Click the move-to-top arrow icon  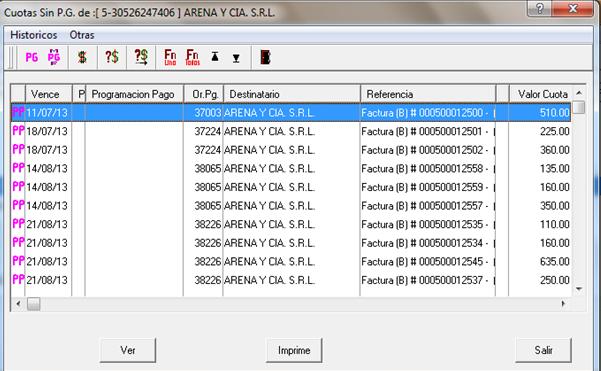click(x=215, y=57)
